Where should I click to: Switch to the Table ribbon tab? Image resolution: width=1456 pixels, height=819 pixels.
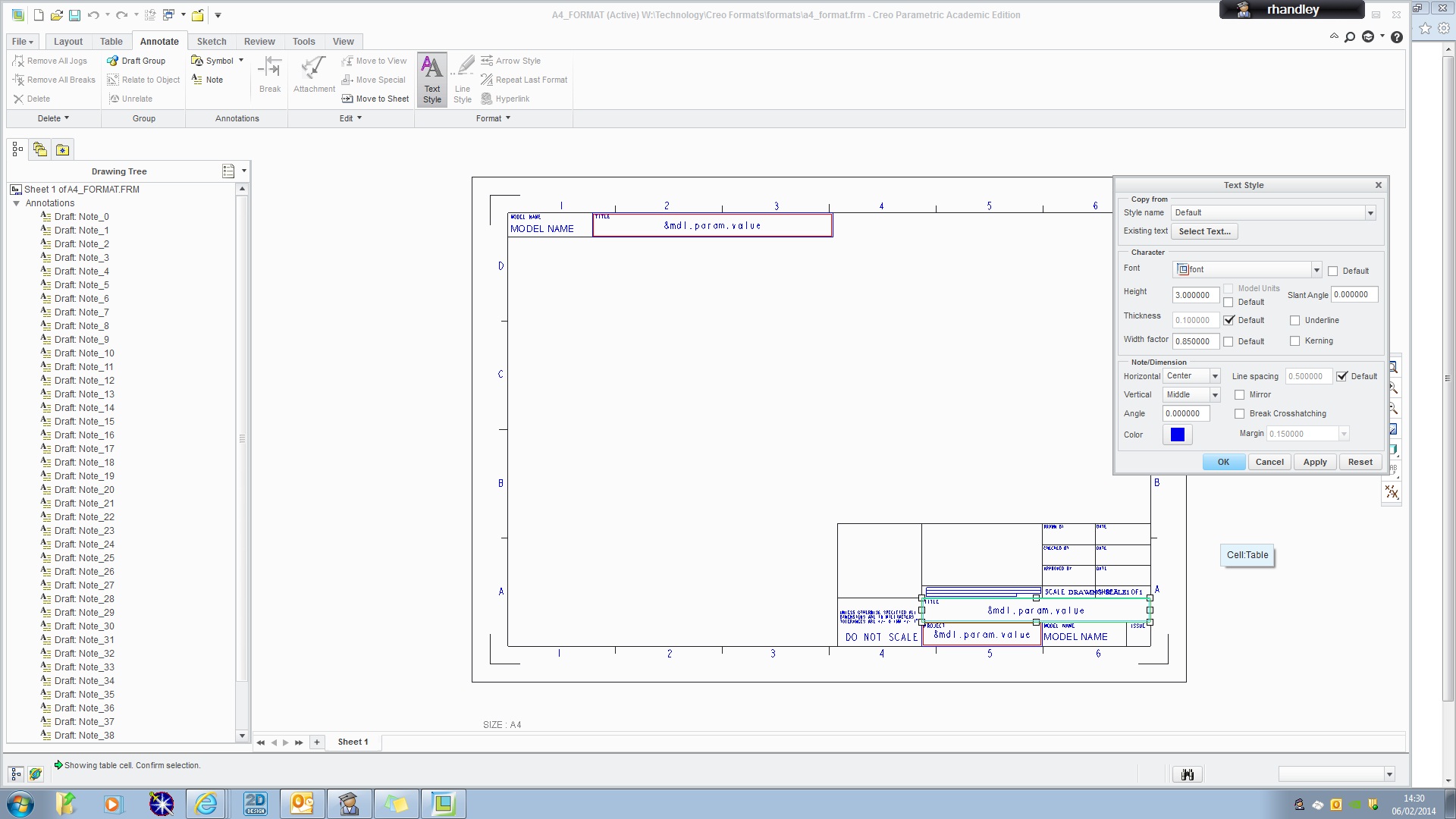point(110,41)
